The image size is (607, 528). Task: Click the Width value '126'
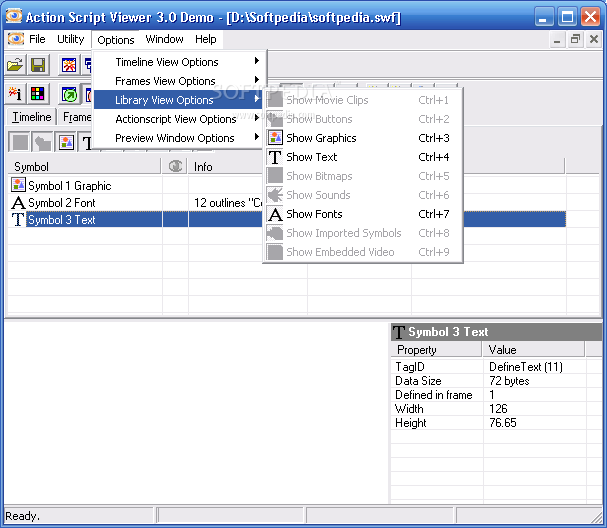[x=498, y=409]
